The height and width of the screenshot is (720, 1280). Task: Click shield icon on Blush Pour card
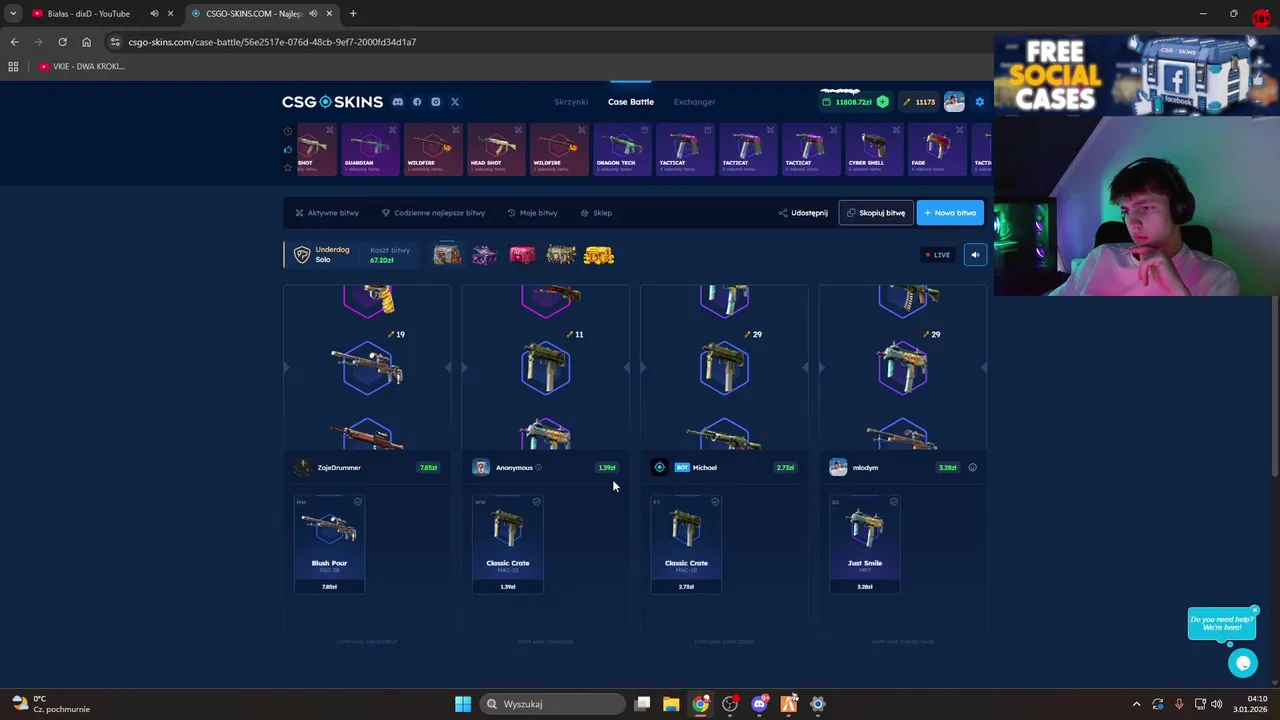(x=358, y=502)
